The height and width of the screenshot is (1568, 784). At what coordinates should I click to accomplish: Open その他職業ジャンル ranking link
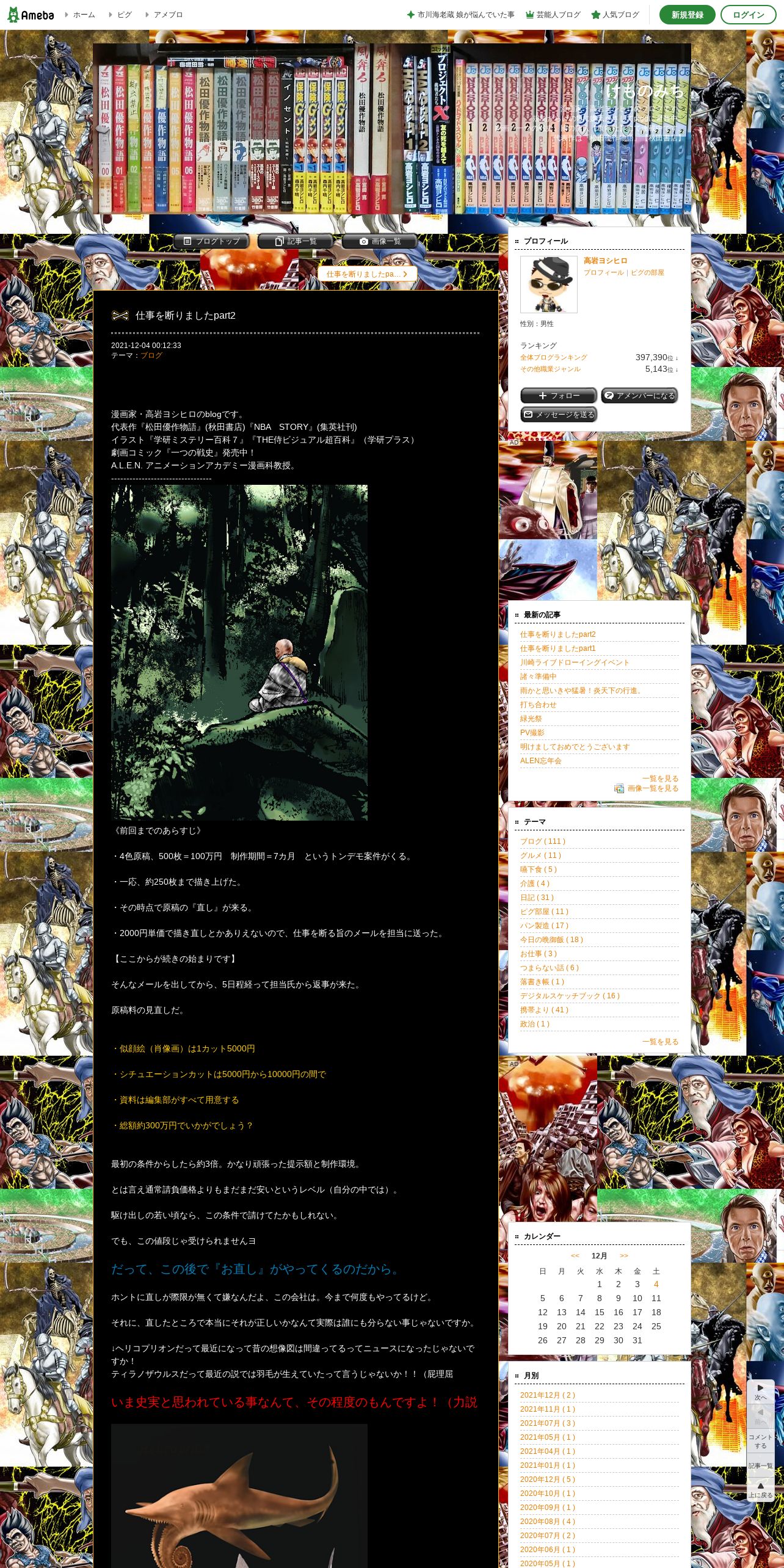click(550, 369)
